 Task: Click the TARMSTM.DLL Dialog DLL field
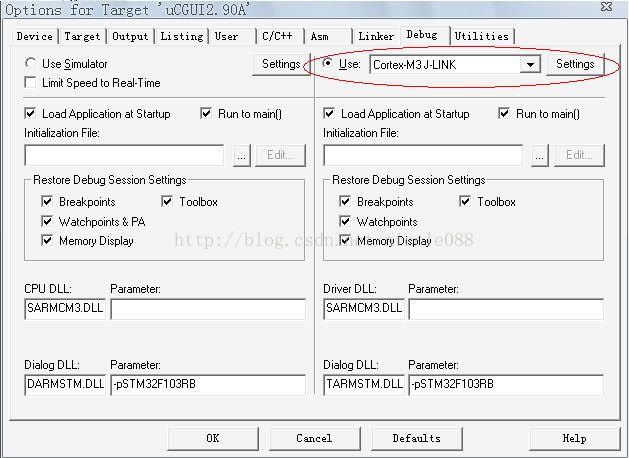(364, 385)
